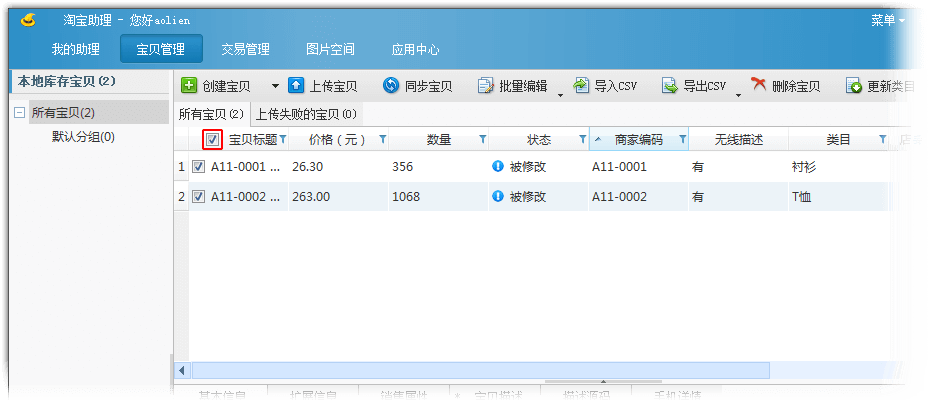Click the 批量编辑 document icon
The image size is (937, 408).
(485, 86)
